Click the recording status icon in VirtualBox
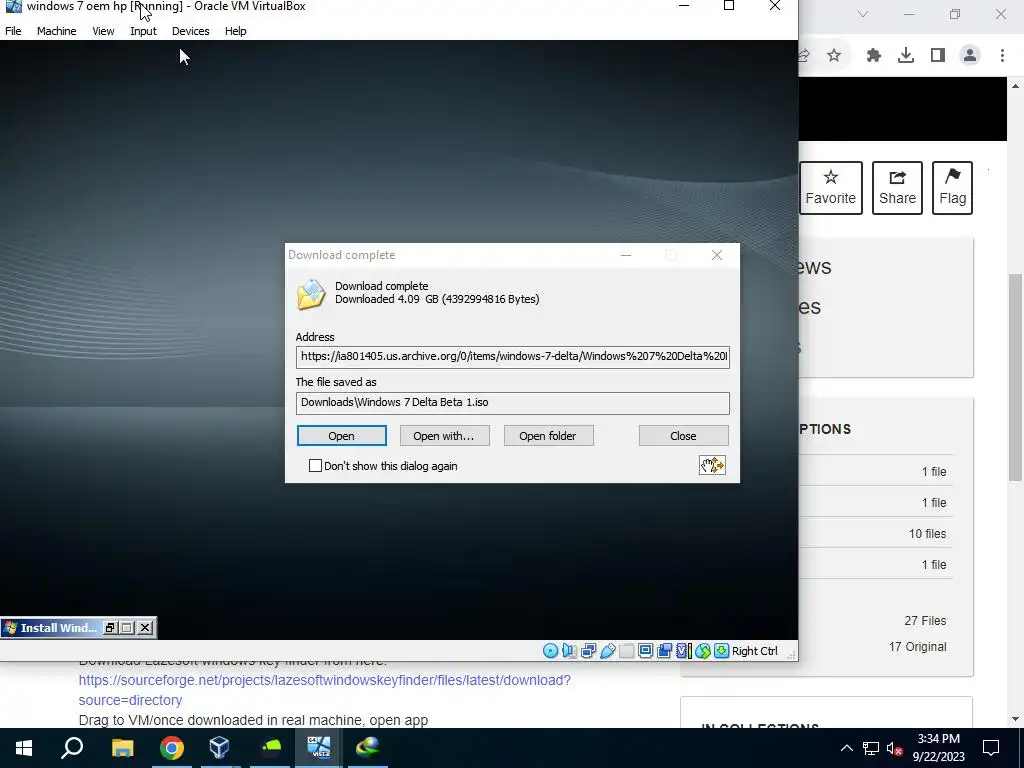The width and height of the screenshot is (1024, 768). (665, 651)
